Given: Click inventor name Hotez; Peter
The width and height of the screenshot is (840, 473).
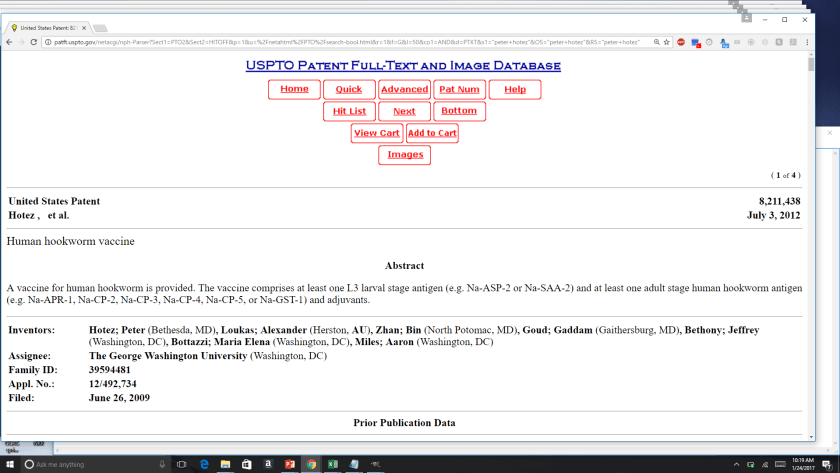Looking at the screenshot, I should [117, 330].
